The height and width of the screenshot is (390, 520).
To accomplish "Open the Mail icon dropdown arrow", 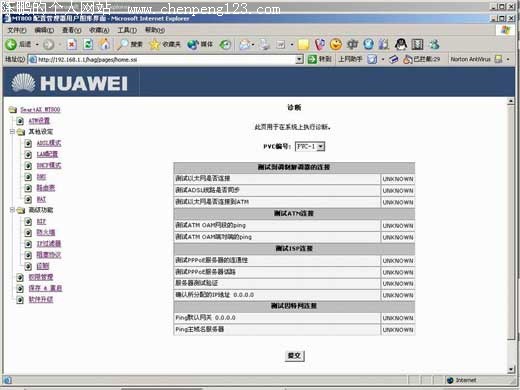I will pos(253,44).
